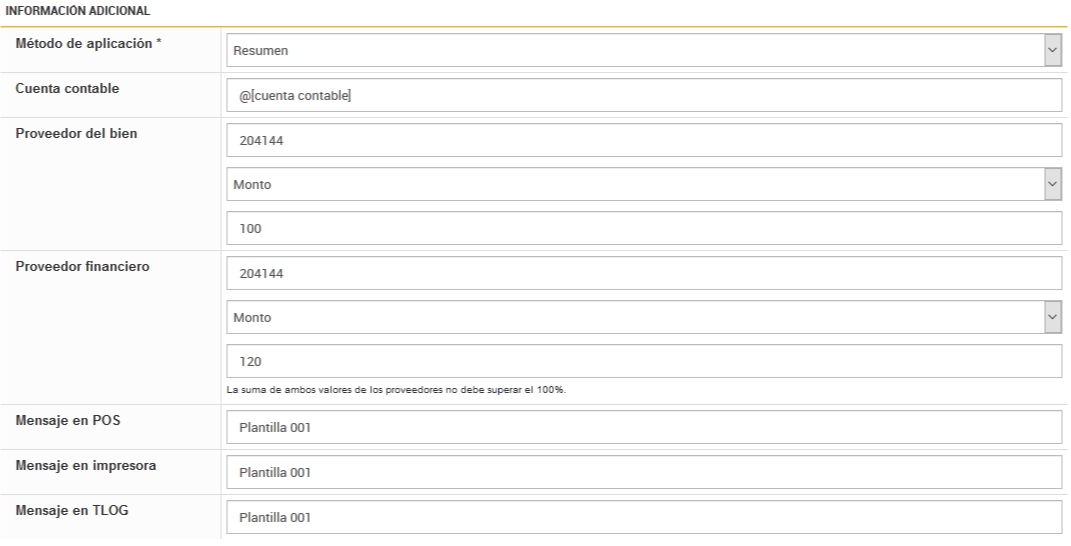Select the Proveedor del bien field containing 100

click(643, 228)
